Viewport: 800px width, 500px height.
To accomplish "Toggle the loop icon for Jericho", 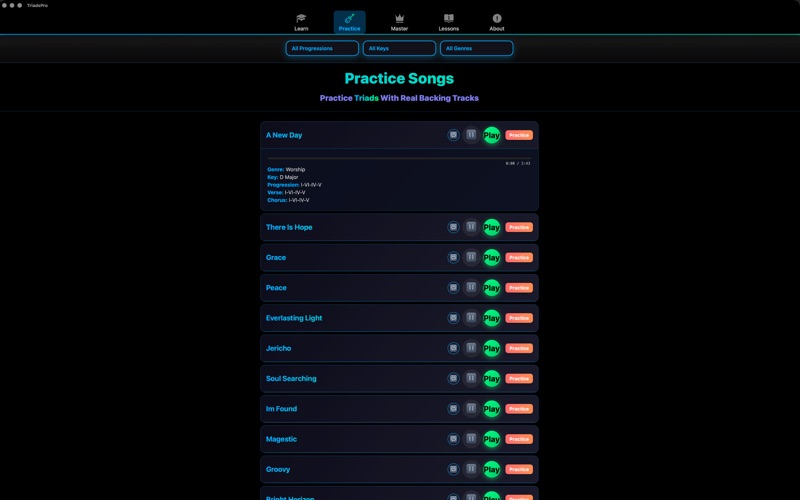I will pos(453,348).
